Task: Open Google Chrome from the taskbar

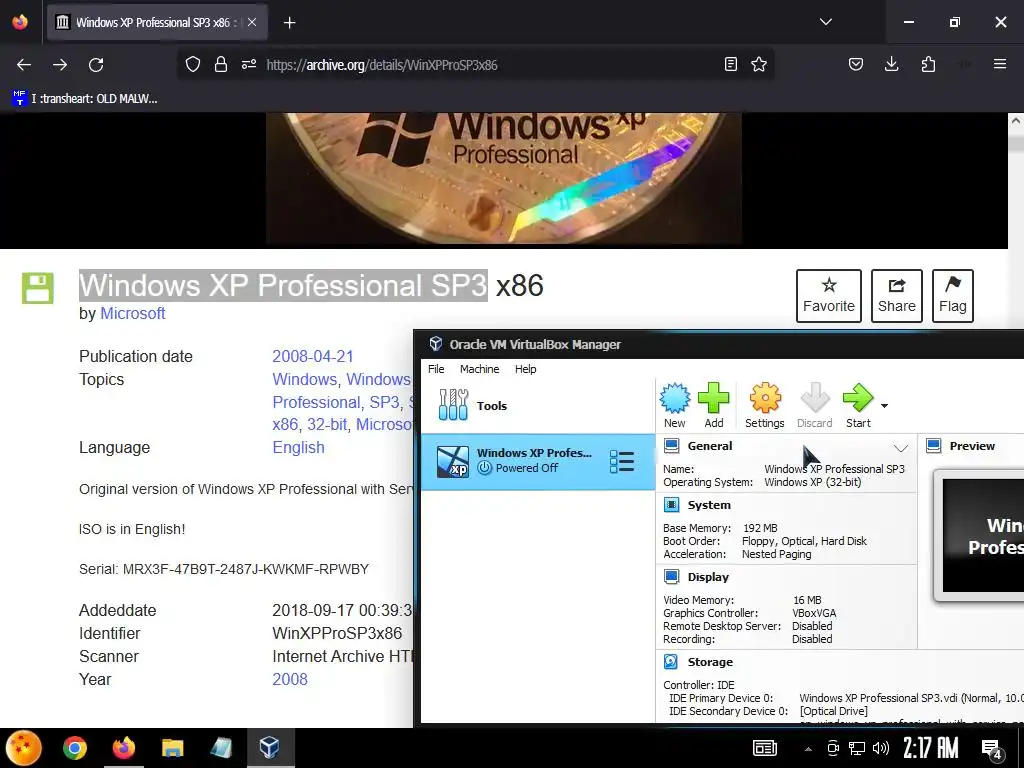Action: 74,748
